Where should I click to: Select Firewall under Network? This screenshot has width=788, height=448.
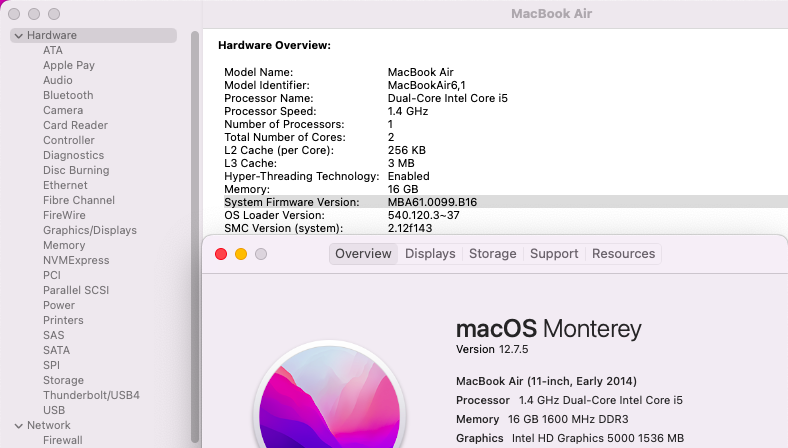click(63, 440)
